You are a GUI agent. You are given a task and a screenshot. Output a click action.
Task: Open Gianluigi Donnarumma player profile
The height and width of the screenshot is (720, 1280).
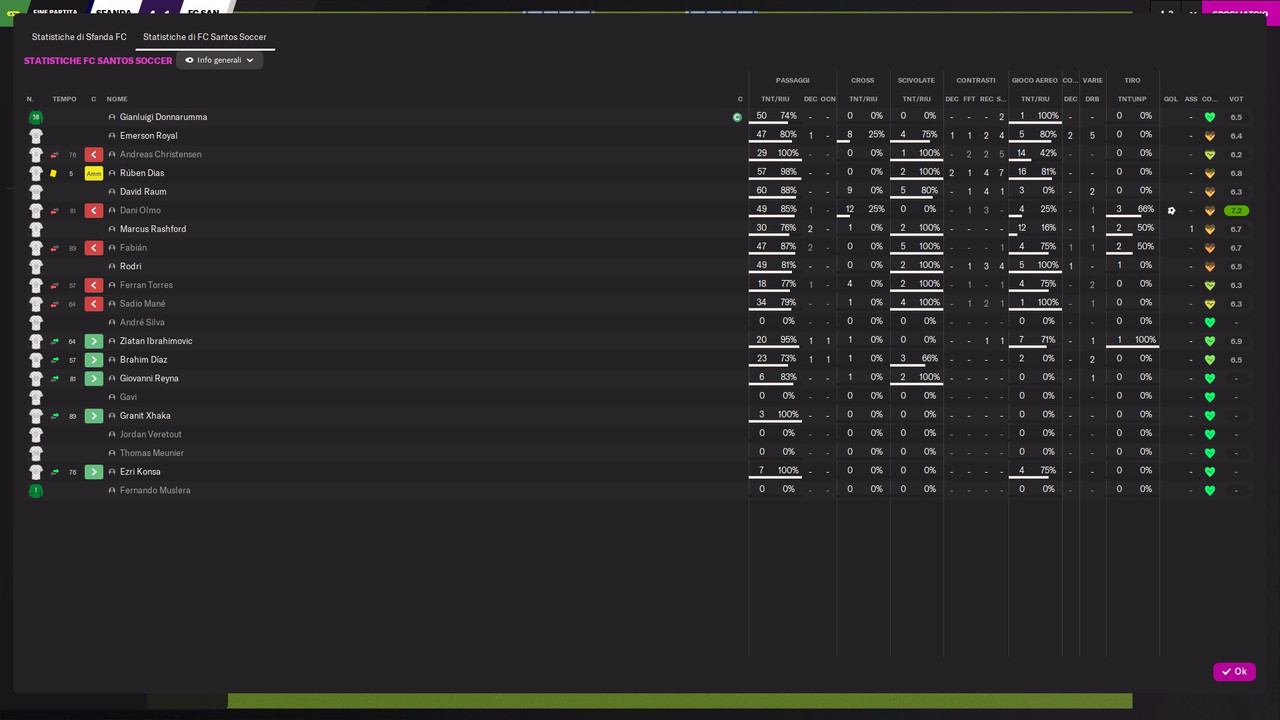coord(163,117)
